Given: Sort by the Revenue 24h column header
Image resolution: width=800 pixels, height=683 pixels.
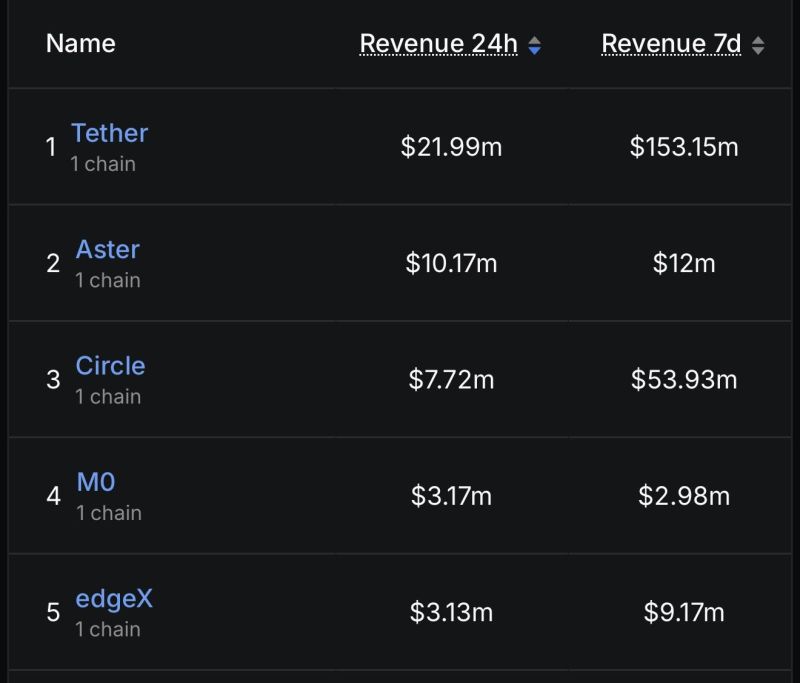Looking at the screenshot, I should click(438, 43).
